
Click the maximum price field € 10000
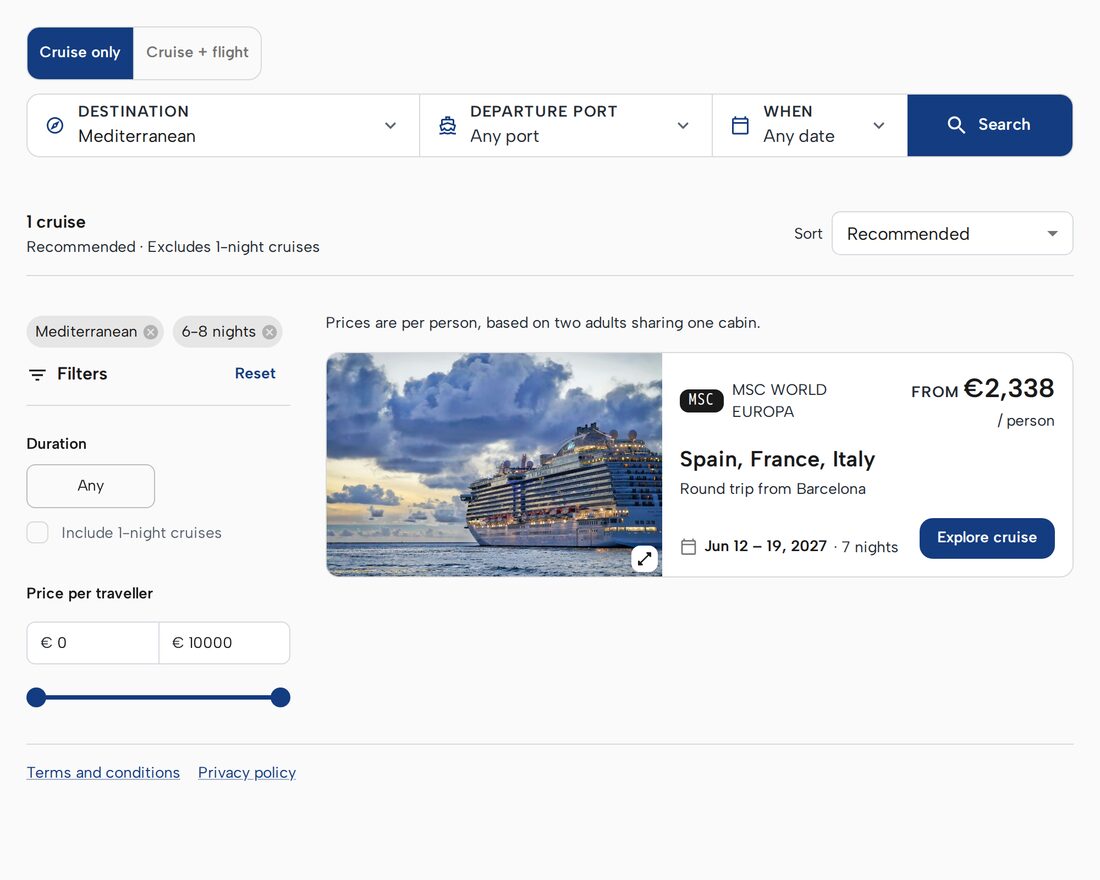point(224,643)
